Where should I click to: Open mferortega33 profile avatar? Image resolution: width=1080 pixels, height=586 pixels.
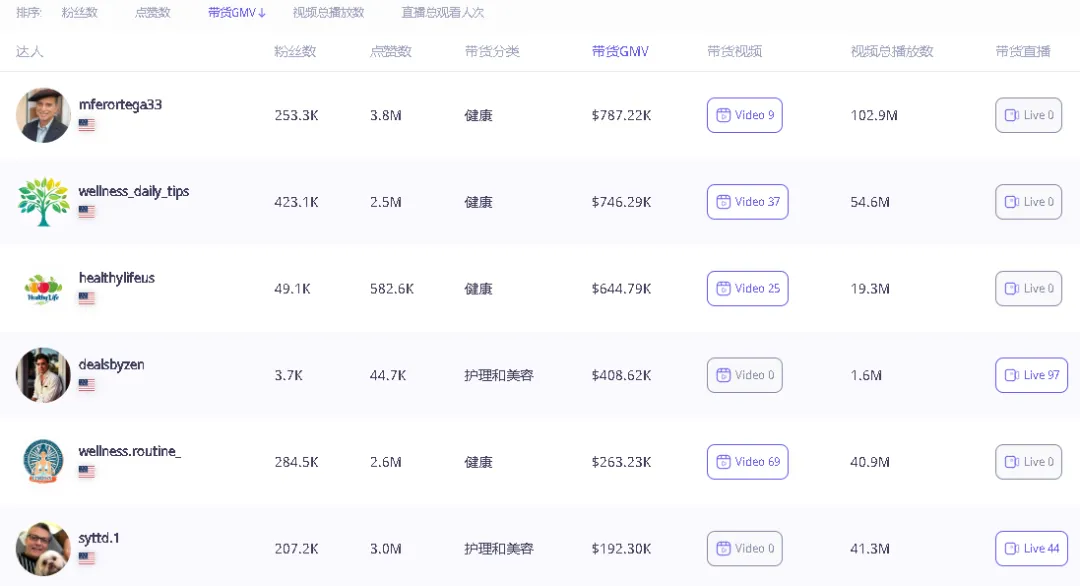point(43,115)
